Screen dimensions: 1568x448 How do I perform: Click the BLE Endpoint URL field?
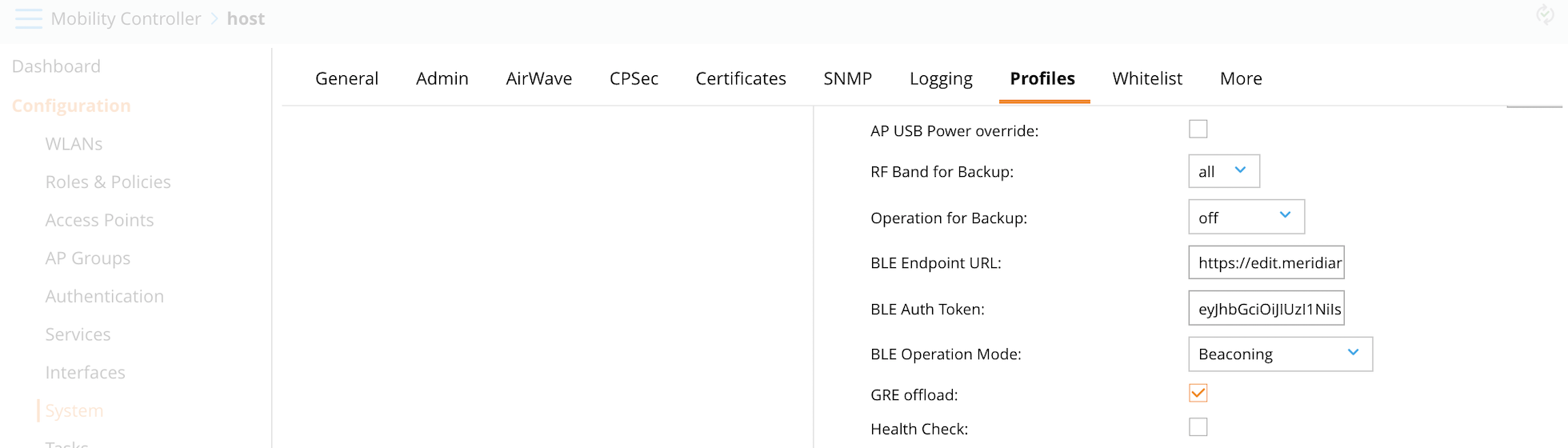coord(1266,262)
